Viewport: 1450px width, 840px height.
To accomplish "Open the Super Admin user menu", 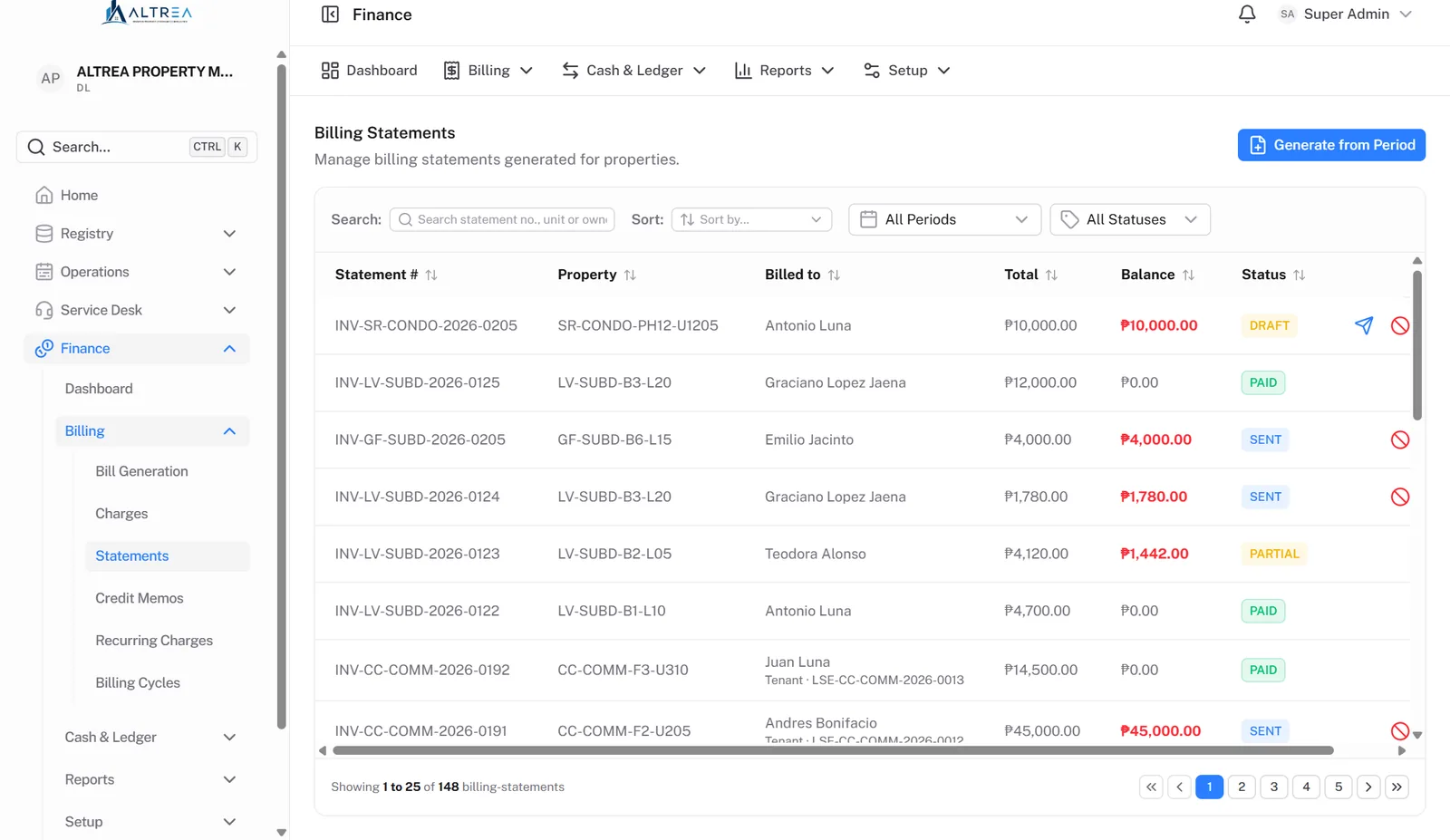I will (1345, 14).
